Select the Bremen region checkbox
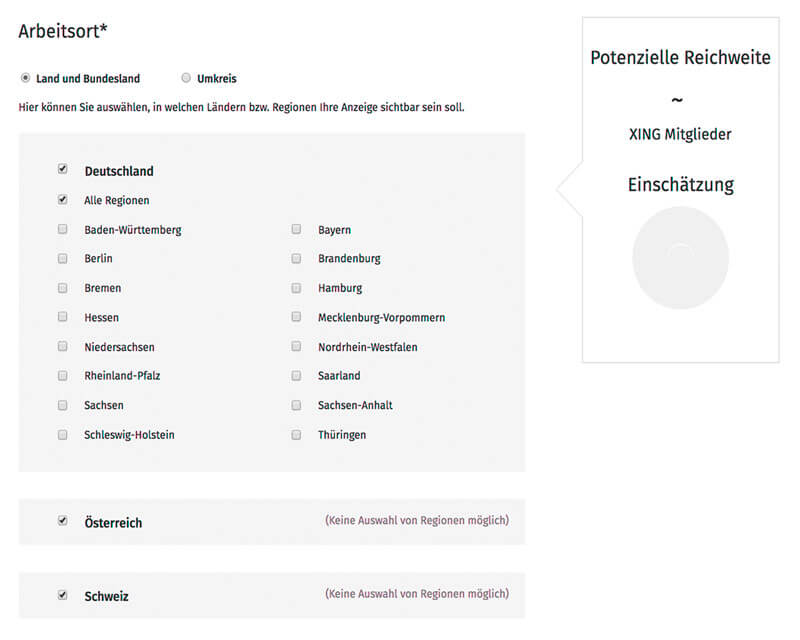 pyautogui.click(x=63, y=288)
